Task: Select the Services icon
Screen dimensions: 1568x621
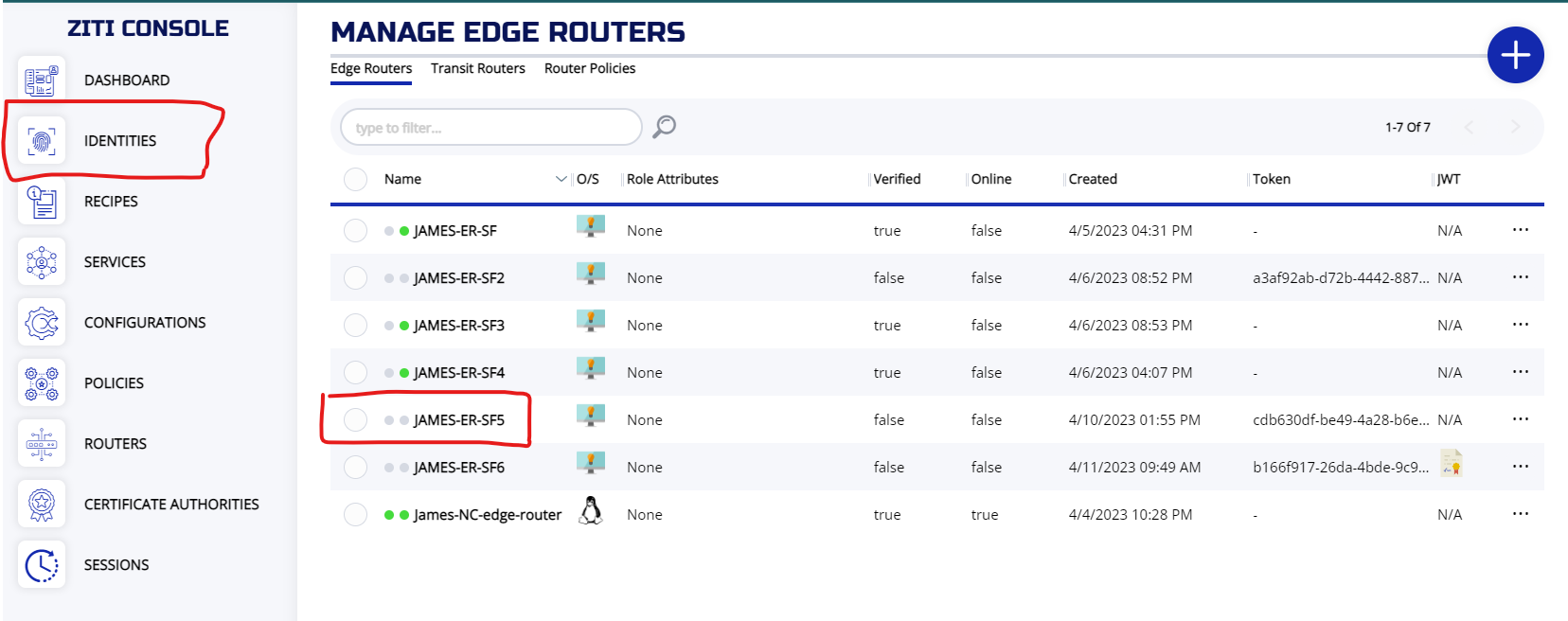Action: click(42, 262)
